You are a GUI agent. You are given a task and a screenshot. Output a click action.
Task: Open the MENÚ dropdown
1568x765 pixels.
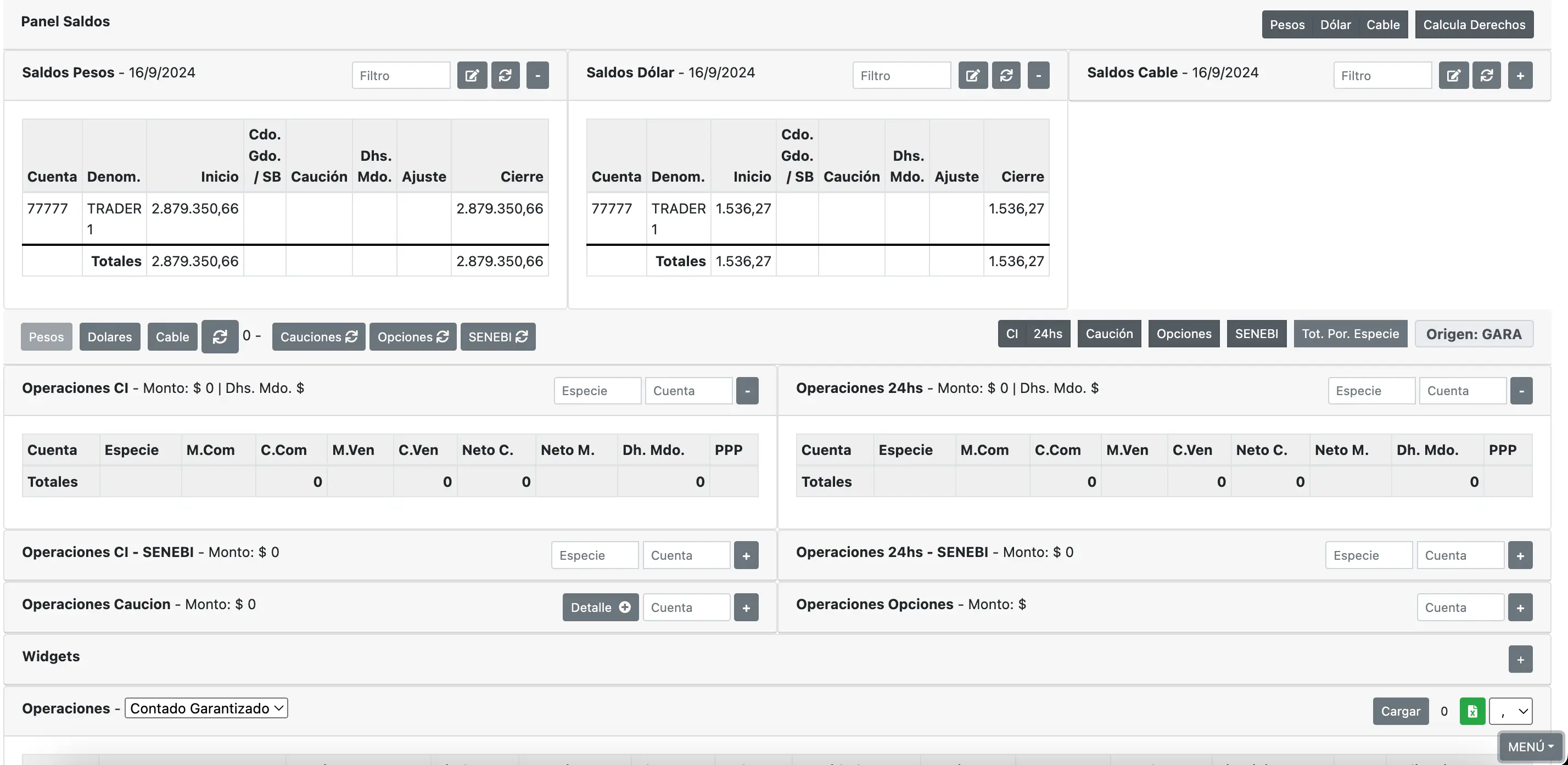(1530, 747)
